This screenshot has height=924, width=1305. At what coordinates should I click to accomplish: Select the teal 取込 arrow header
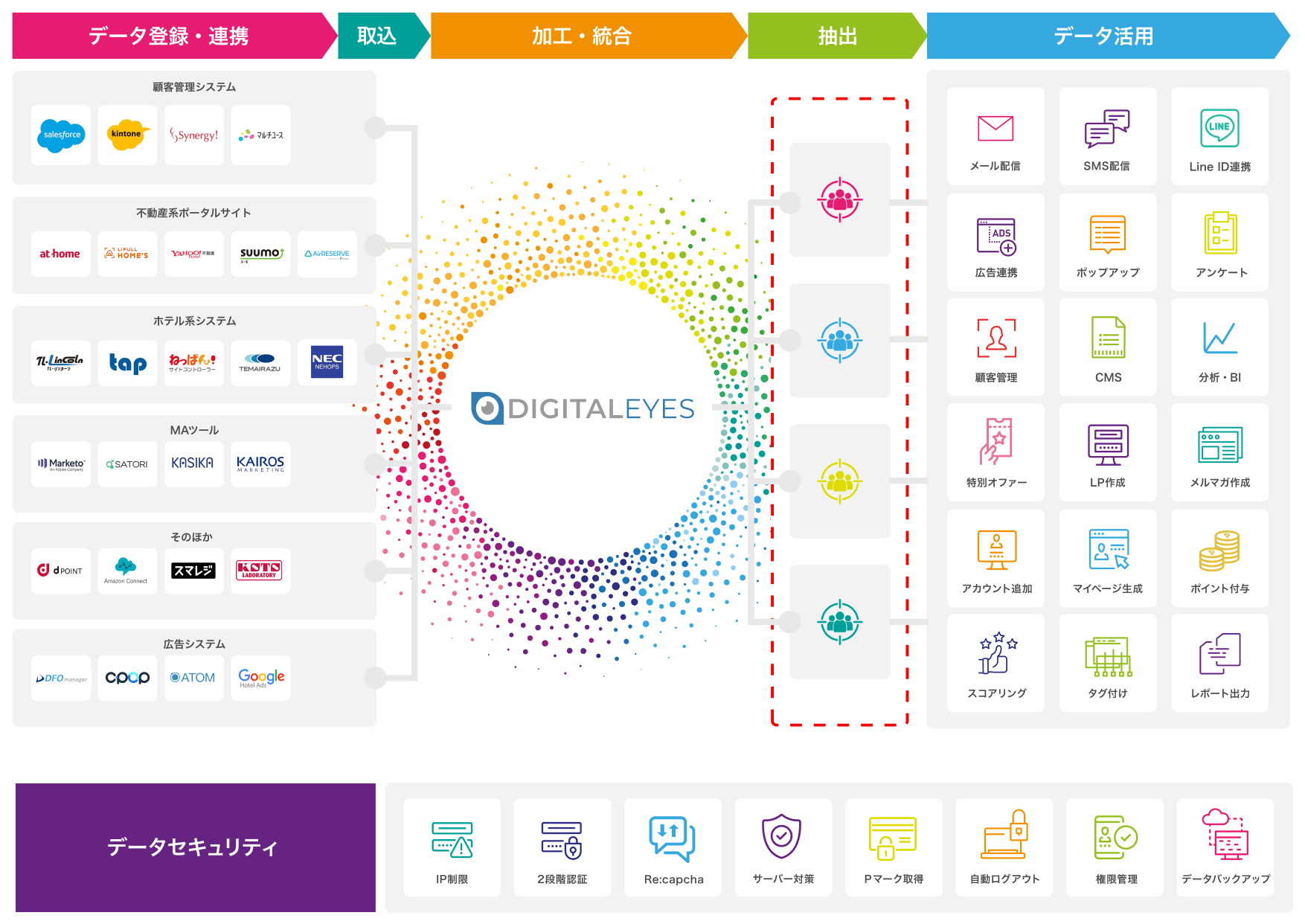coord(384,36)
